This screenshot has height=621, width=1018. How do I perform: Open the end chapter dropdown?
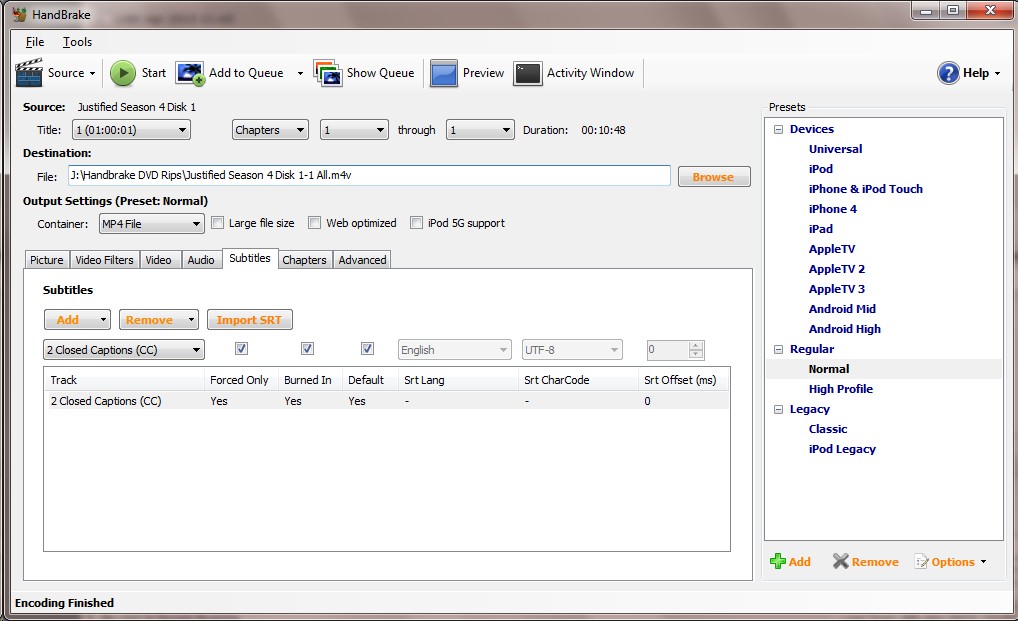(x=480, y=130)
